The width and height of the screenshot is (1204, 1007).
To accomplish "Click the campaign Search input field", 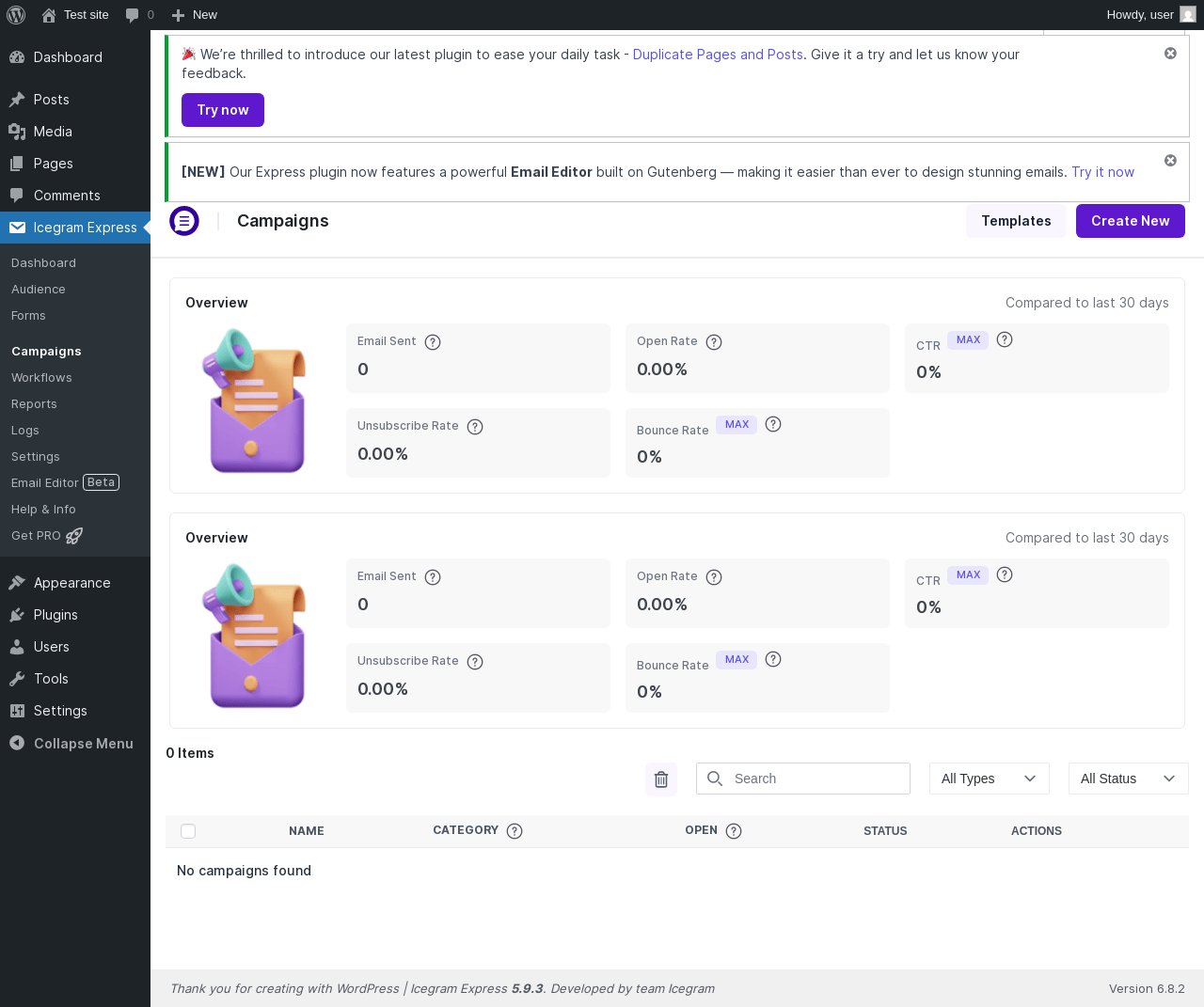I will coord(815,779).
